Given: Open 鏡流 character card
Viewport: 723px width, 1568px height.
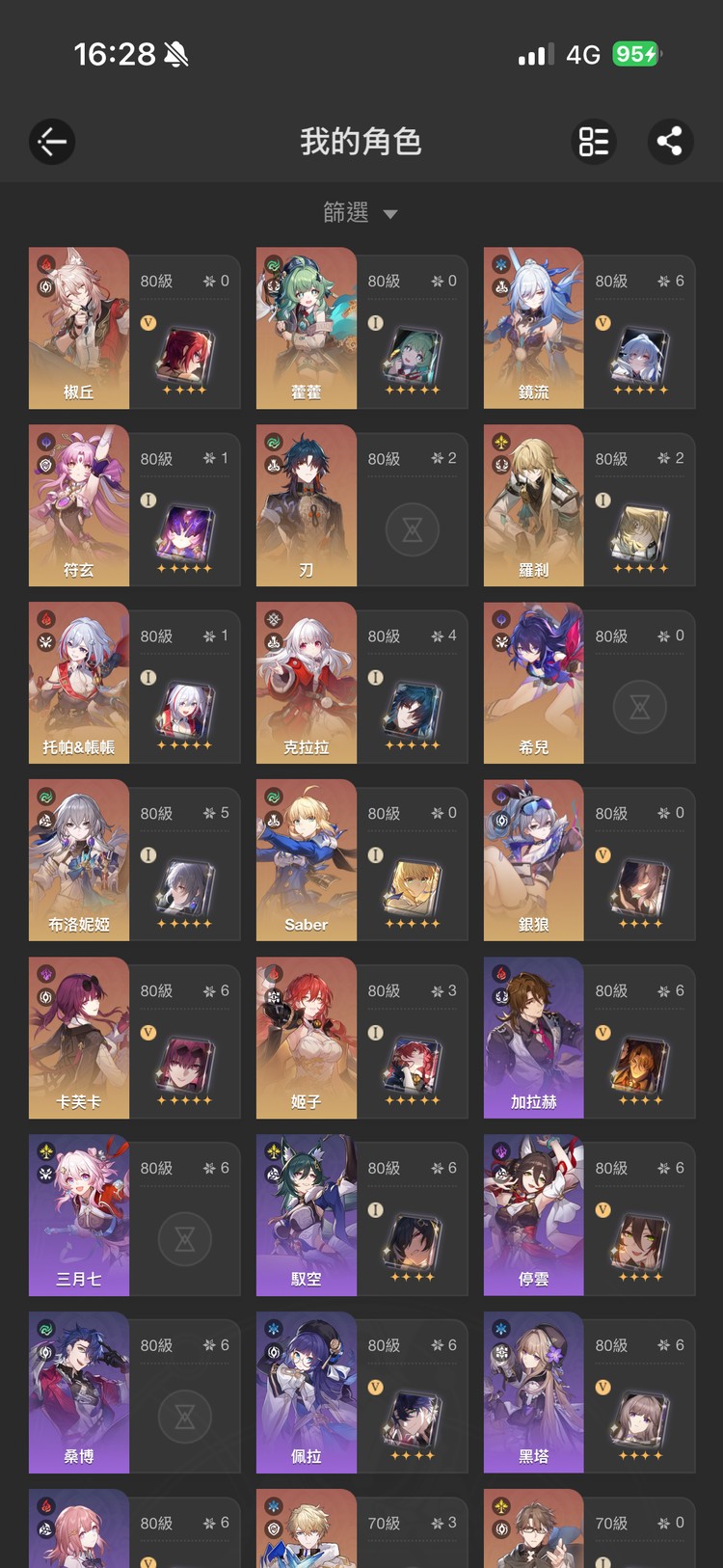Looking at the screenshot, I should coord(589,328).
